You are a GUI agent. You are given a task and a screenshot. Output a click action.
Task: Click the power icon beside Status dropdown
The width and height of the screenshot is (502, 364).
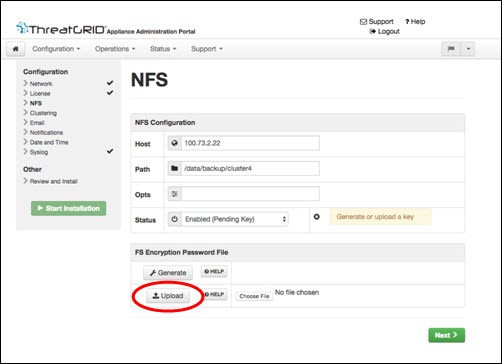coord(174,219)
